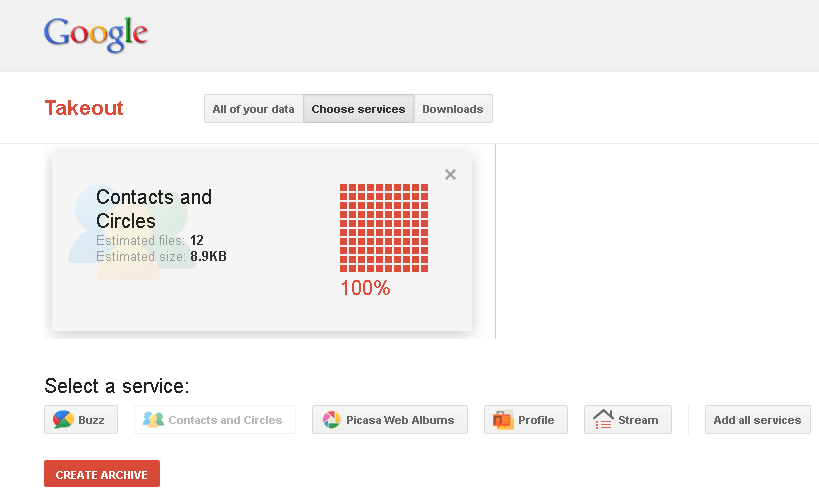The image size is (819, 497).
Task: Click the Profile card icon
Action: 503,420
